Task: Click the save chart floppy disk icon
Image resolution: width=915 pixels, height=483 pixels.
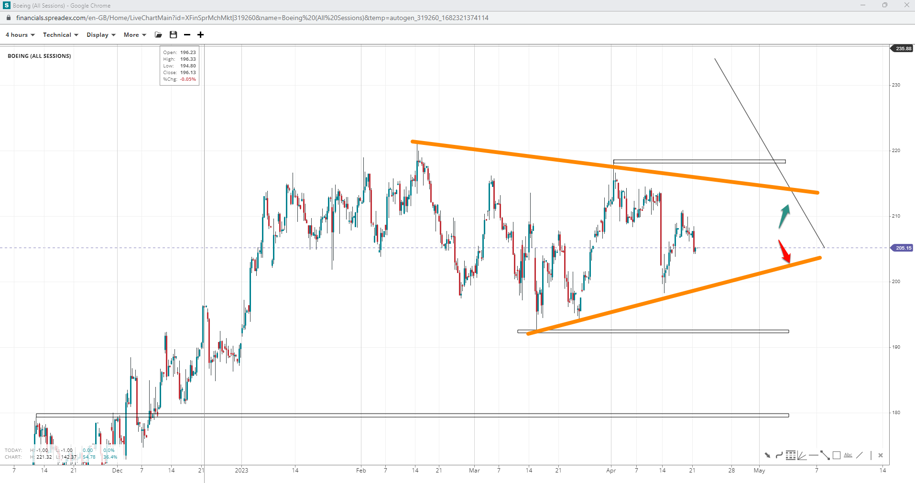Action: [173, 35]
